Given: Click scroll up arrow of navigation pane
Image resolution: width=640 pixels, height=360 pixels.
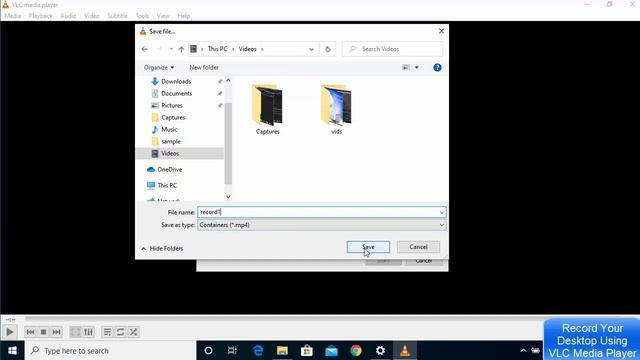Looking at the screenshot, I should coord(228,80).
